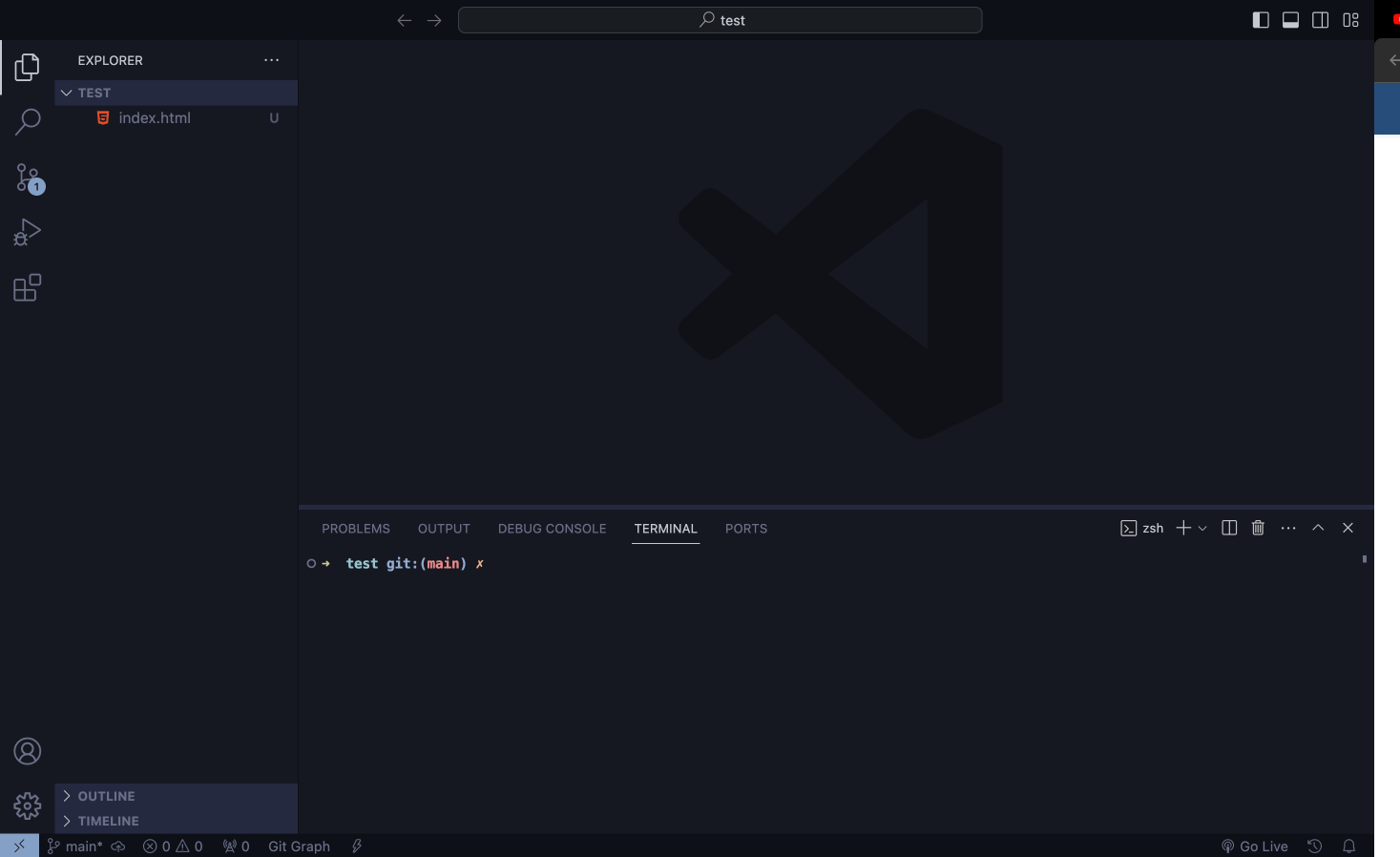Collapse the TEST folder in Explorer
Screen dimensions: 1400x857
pyautogui.click(x=66, y=93)
